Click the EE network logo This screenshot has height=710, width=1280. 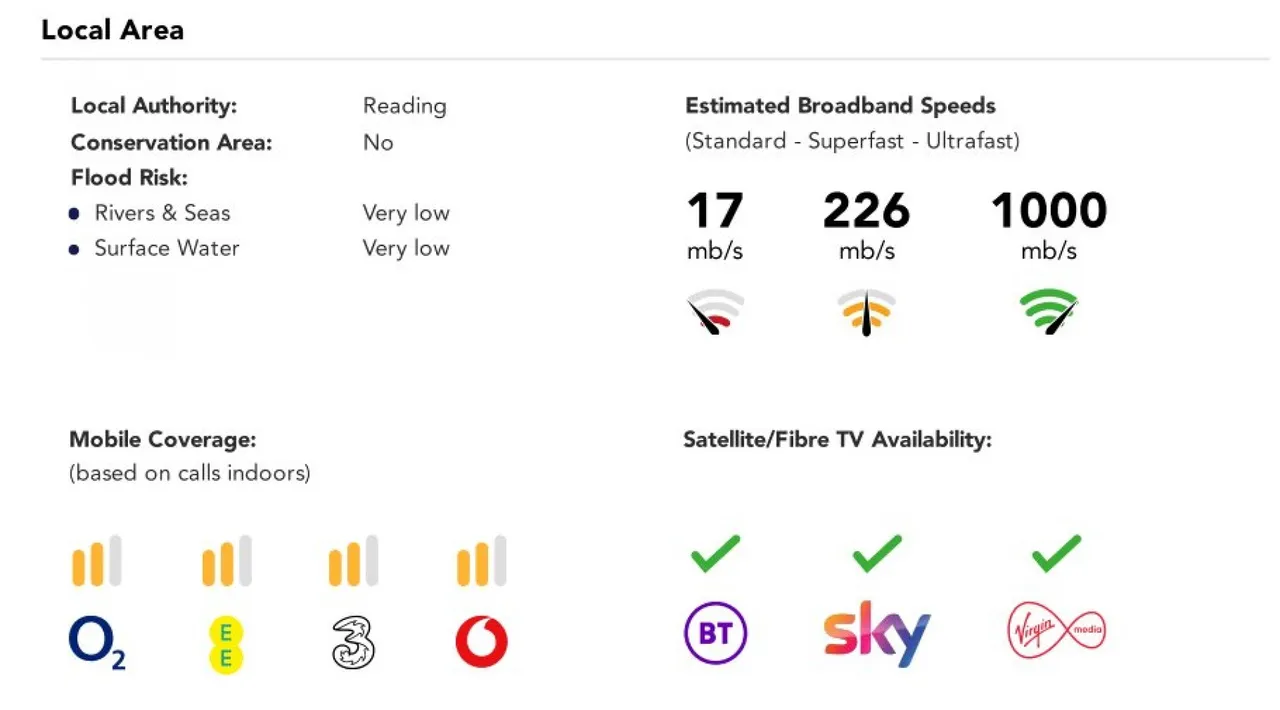pyautogui.click(x=226, y=644)
